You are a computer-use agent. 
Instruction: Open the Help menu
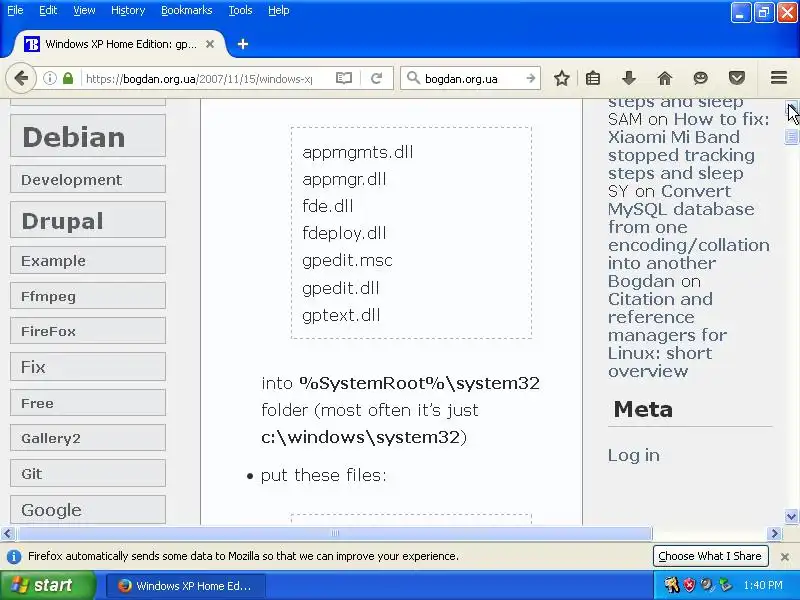click(x=279, y=10)
